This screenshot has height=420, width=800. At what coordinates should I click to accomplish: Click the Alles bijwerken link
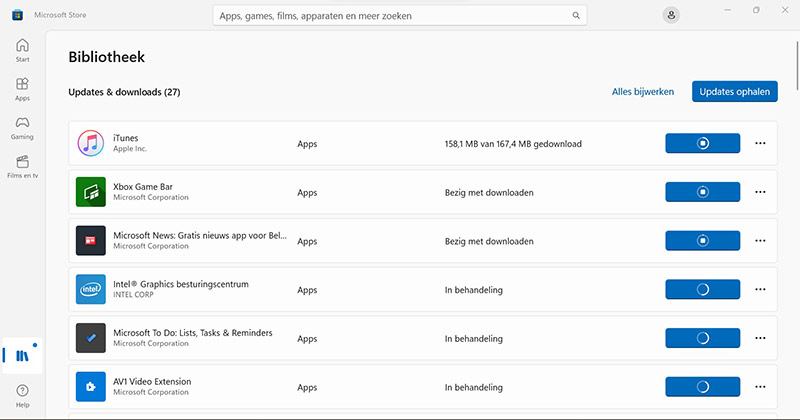(x=643, y=92)
